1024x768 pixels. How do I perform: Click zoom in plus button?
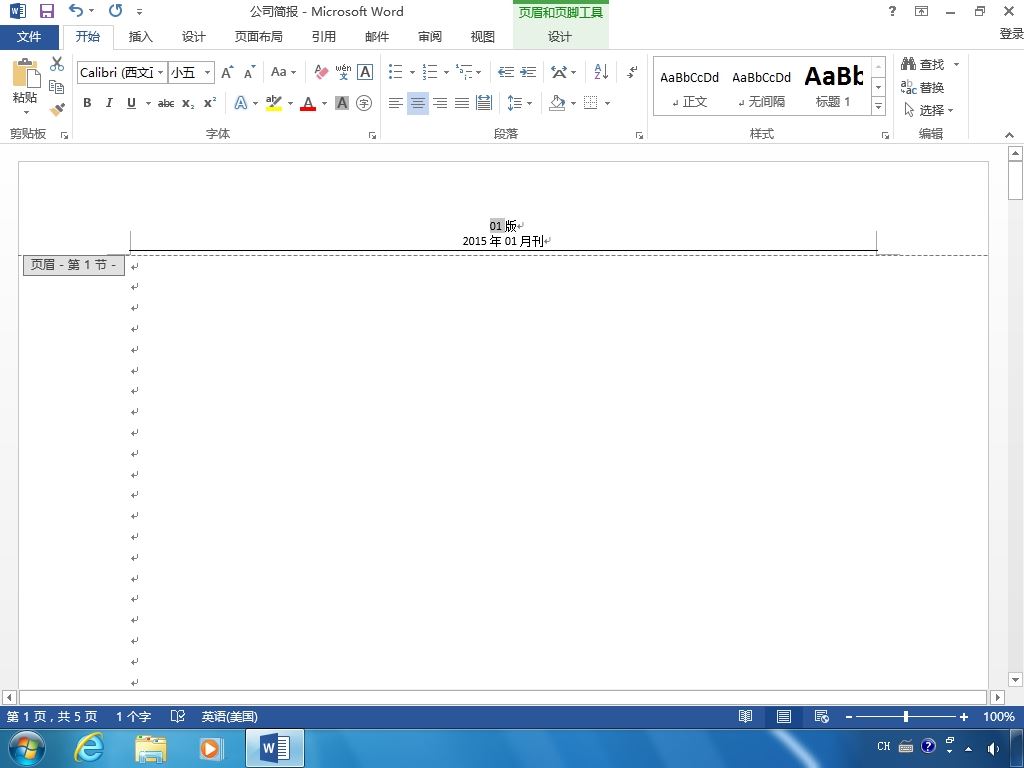coord(963,716)
